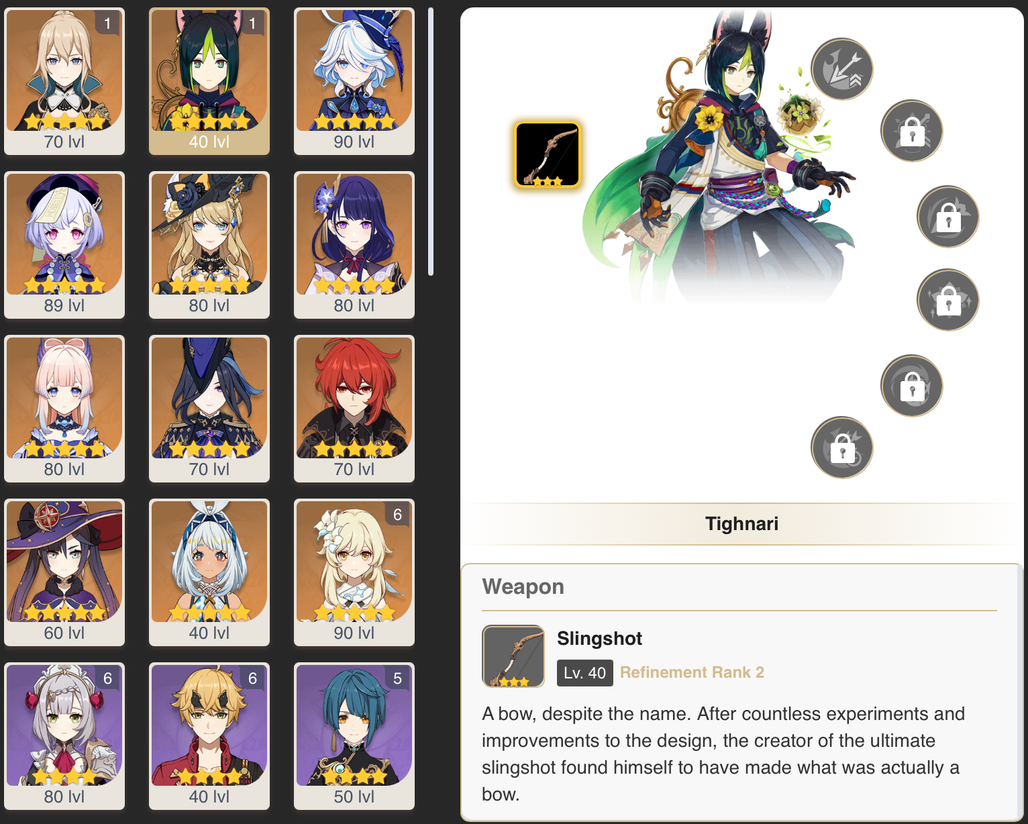Pick the maid headdress level 80 character

[x=64, y=736]
